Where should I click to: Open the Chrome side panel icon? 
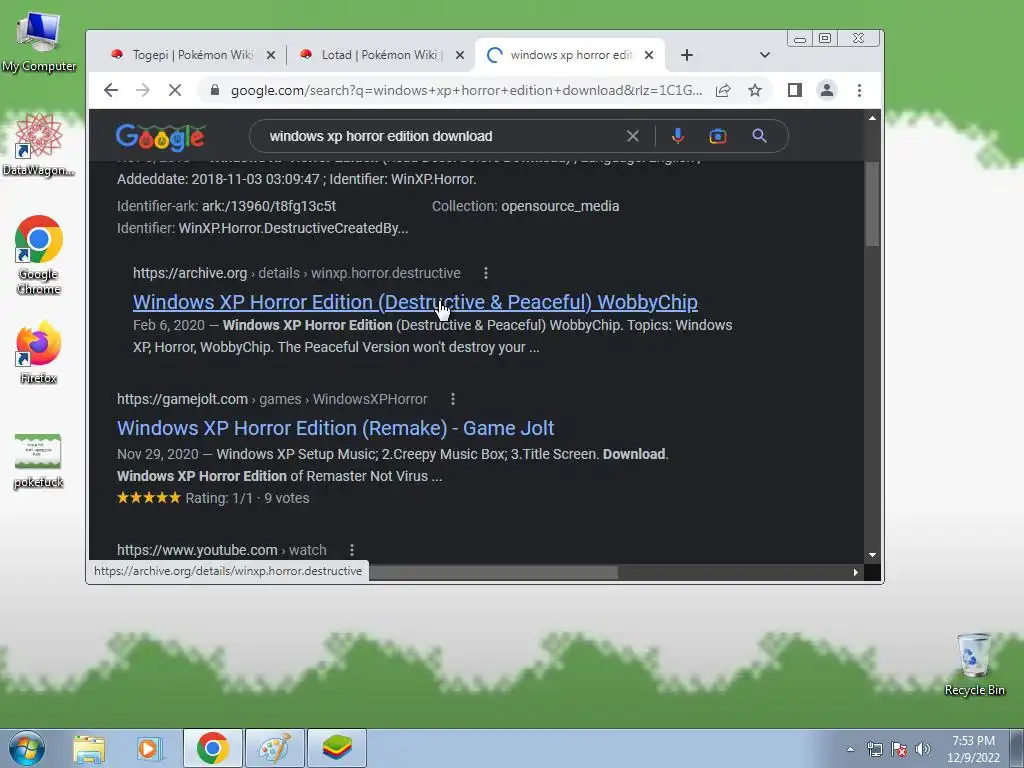click(794, 90)
